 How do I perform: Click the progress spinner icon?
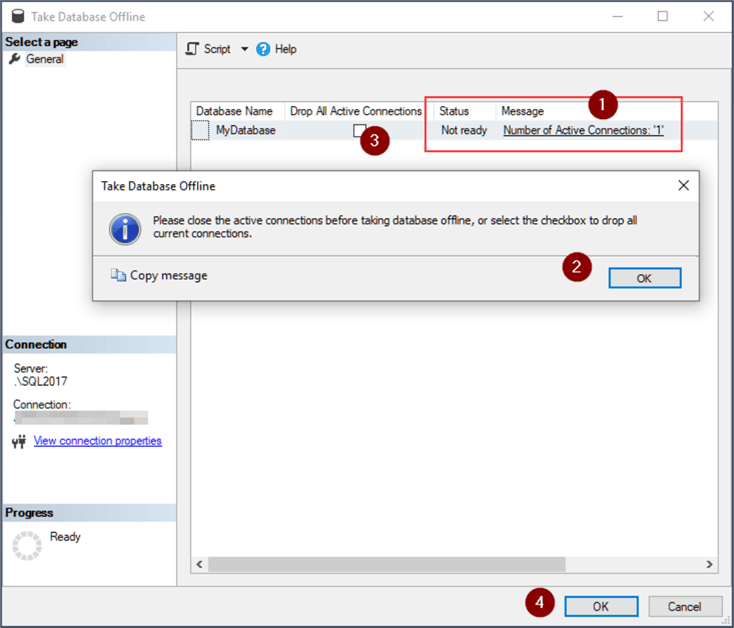coord(27,546)
